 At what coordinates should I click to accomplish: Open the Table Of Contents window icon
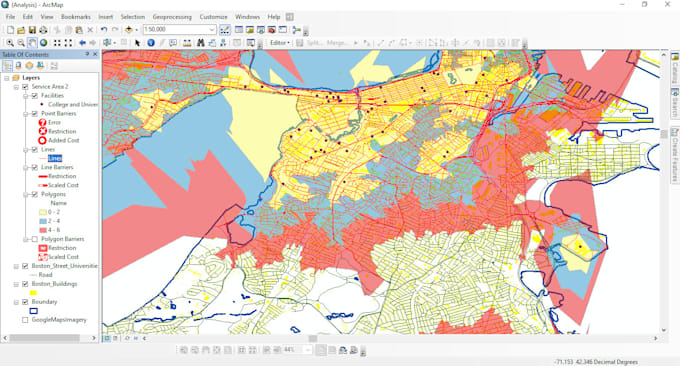coord(239,30)
